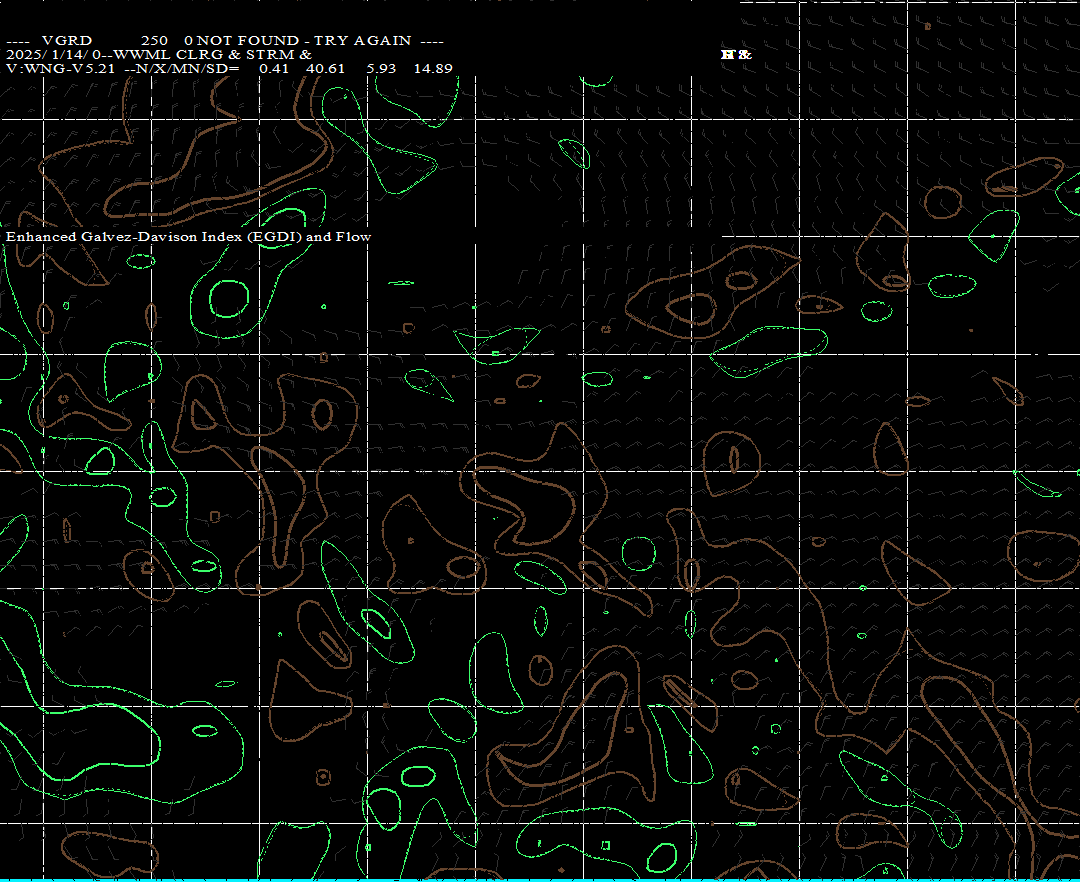Click the WWML CLRG & STRM & text
This screenshot has height=882, width=1080.
click(213, 54)
